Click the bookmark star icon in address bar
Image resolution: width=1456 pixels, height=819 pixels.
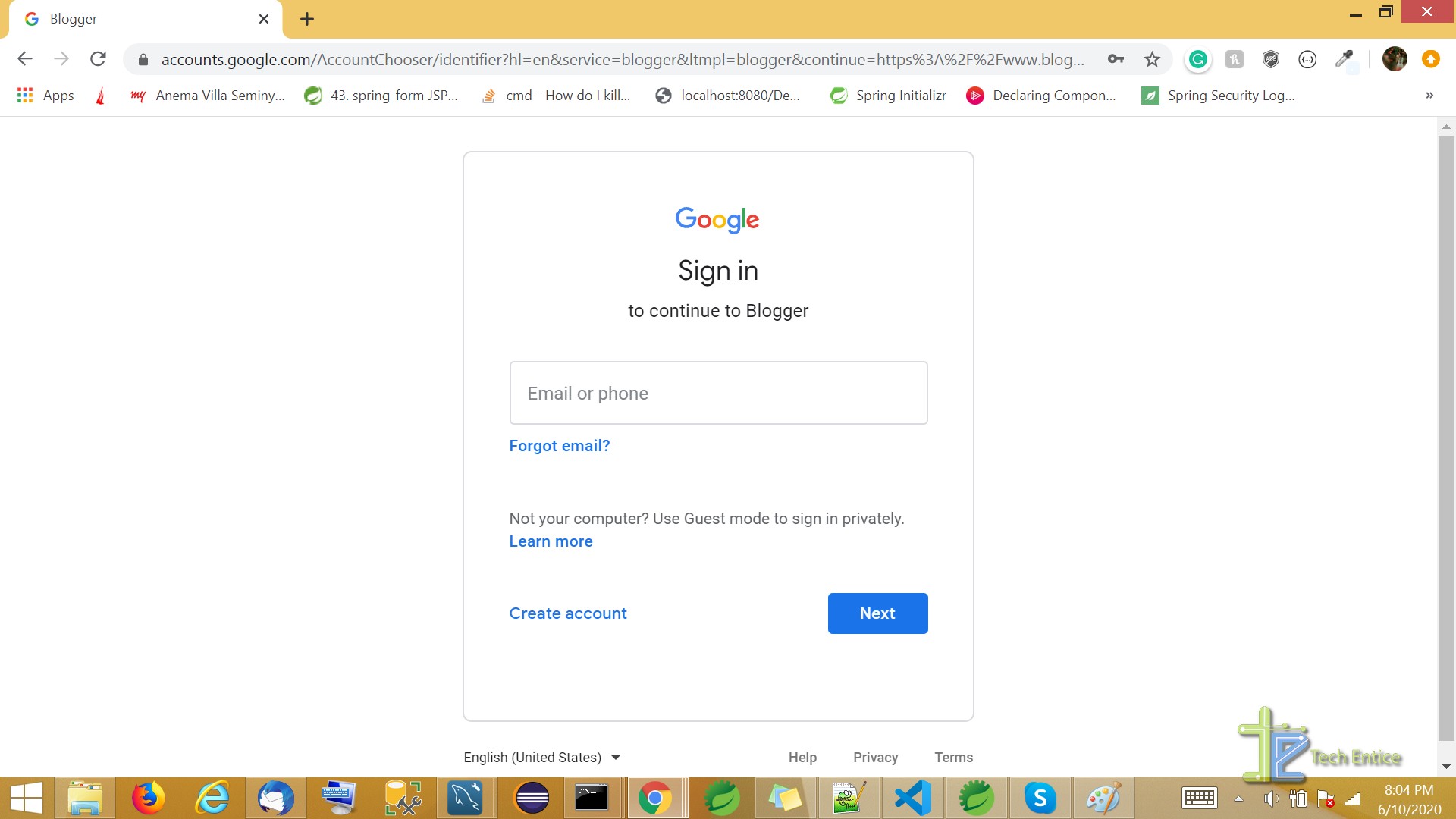click(x=1152, y=59)
